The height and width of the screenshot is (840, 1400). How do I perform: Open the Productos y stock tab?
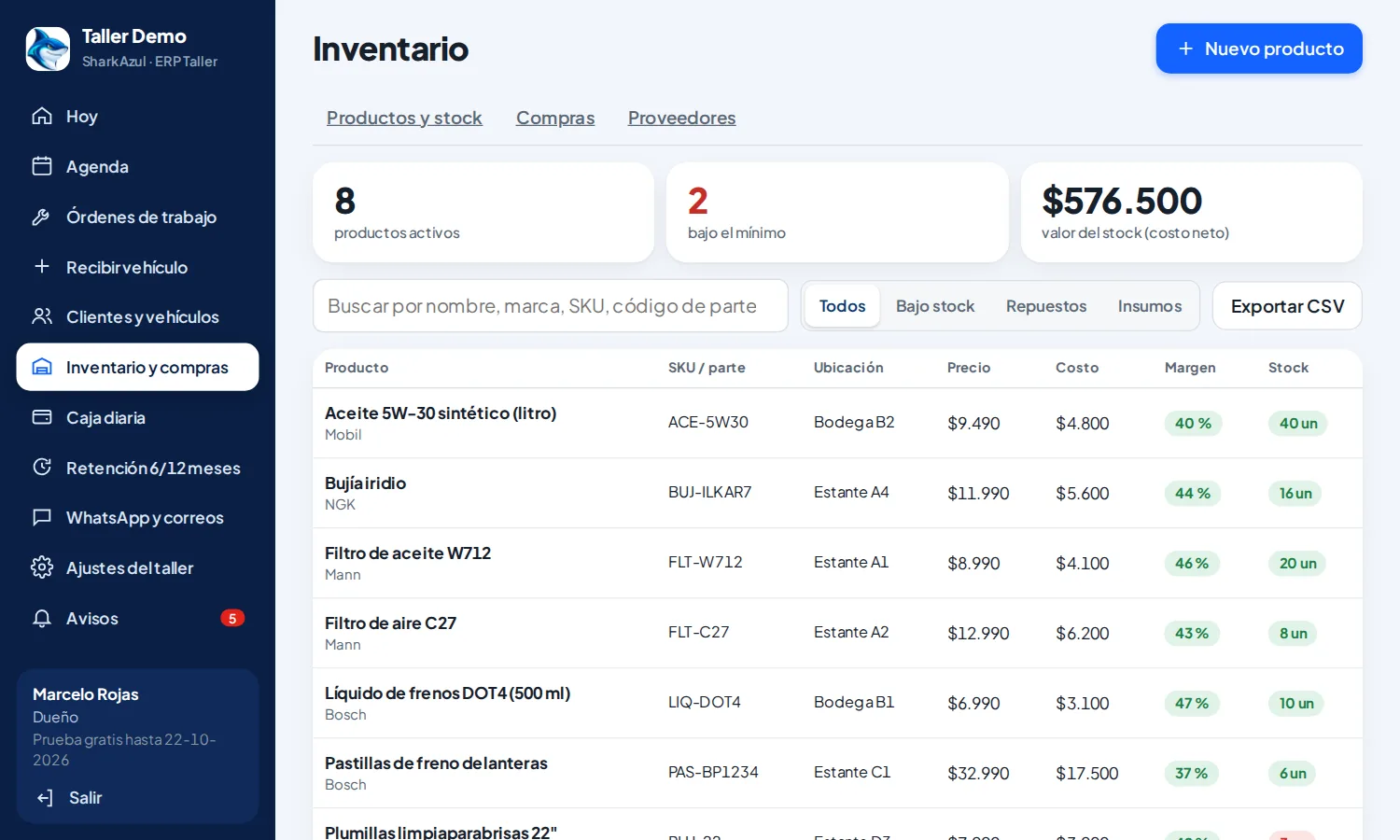click(404, 118)
